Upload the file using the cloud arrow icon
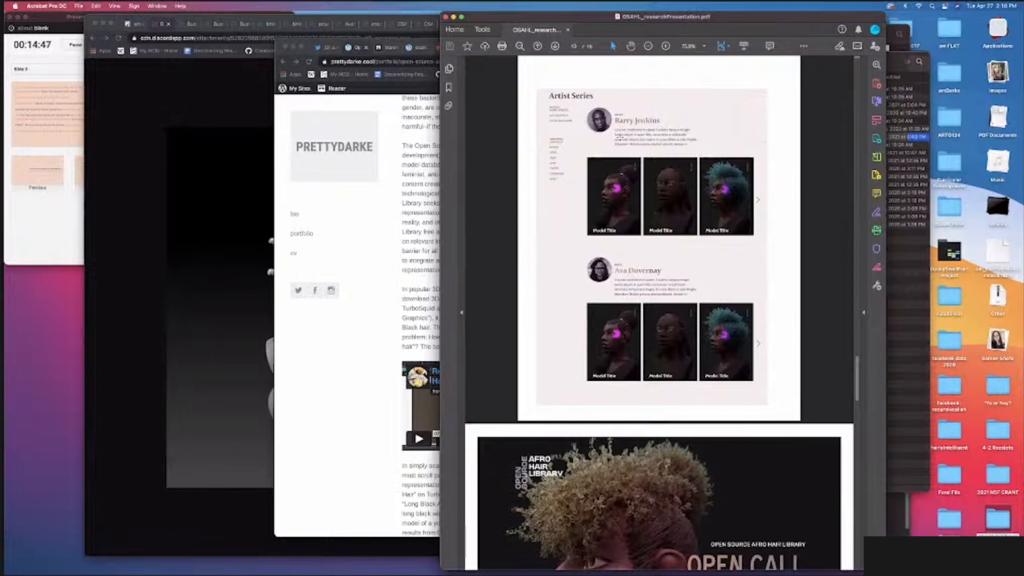The image size is (1024, 576). click(x=485, y=46)
